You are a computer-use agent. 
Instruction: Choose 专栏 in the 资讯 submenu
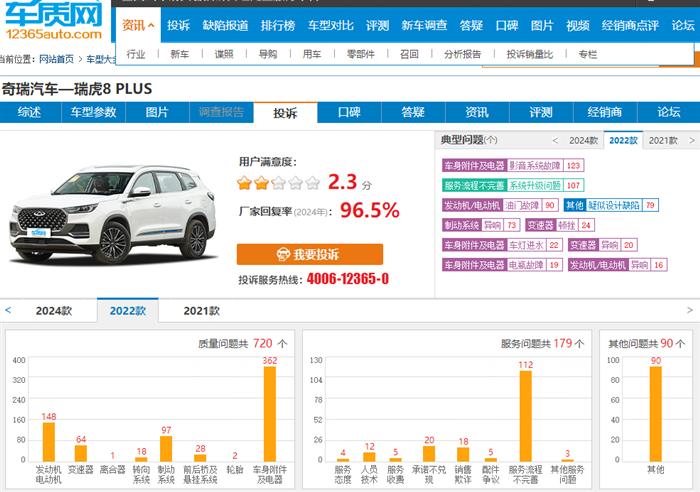pos(588,54)
